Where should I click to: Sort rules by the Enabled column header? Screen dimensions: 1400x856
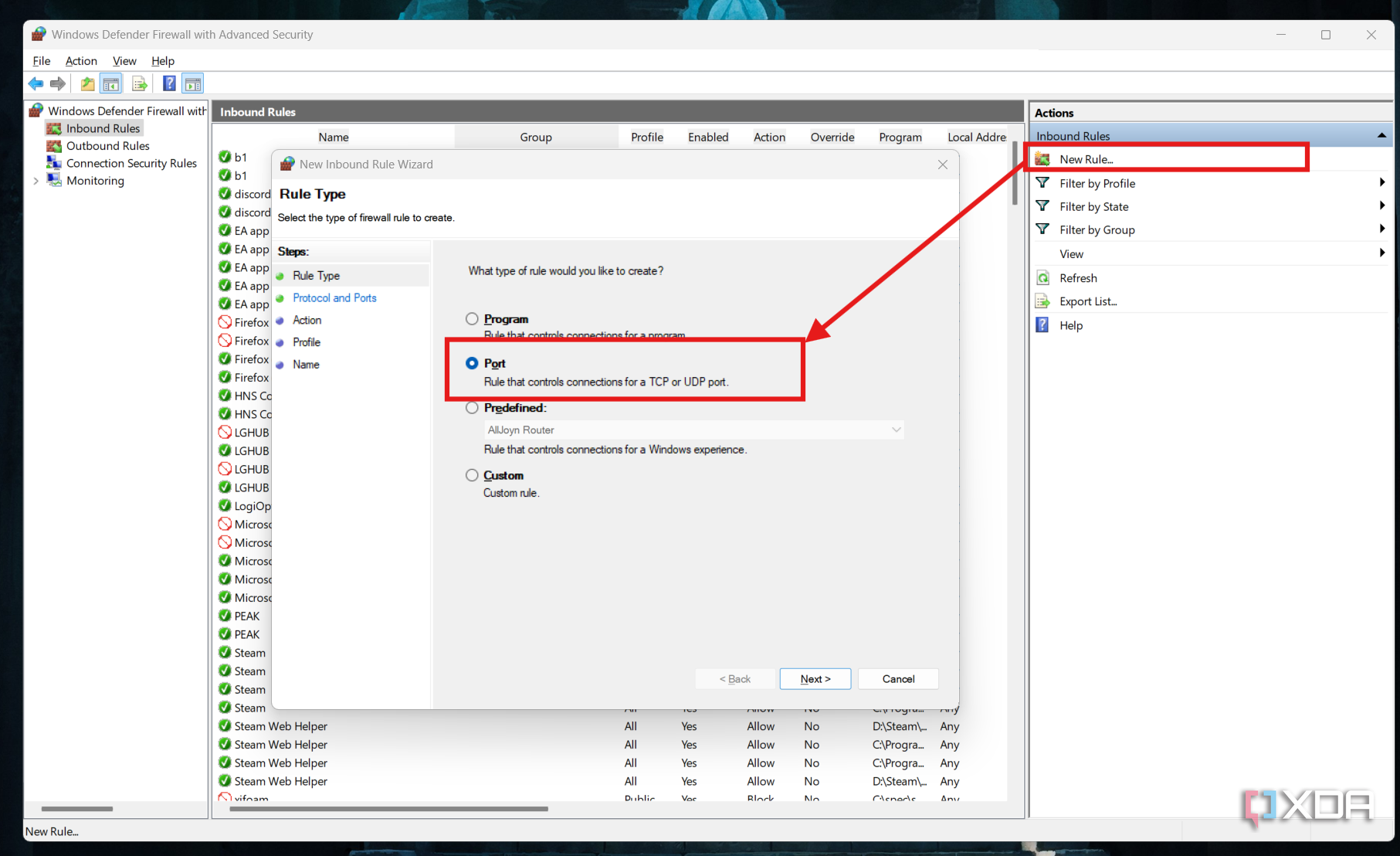tap(708, 138)
